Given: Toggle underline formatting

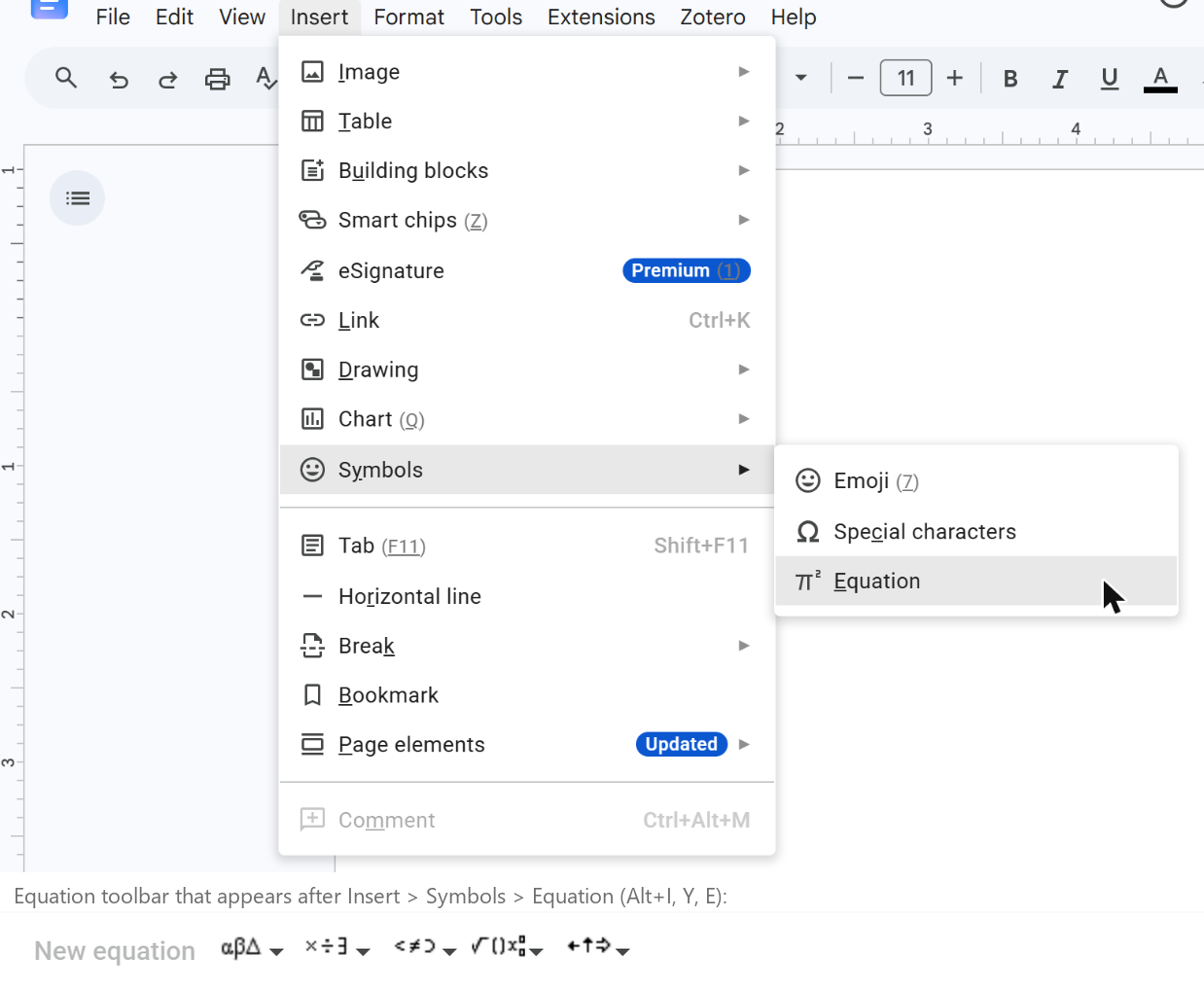Looking at the screenshot, I should point(1110,79).
